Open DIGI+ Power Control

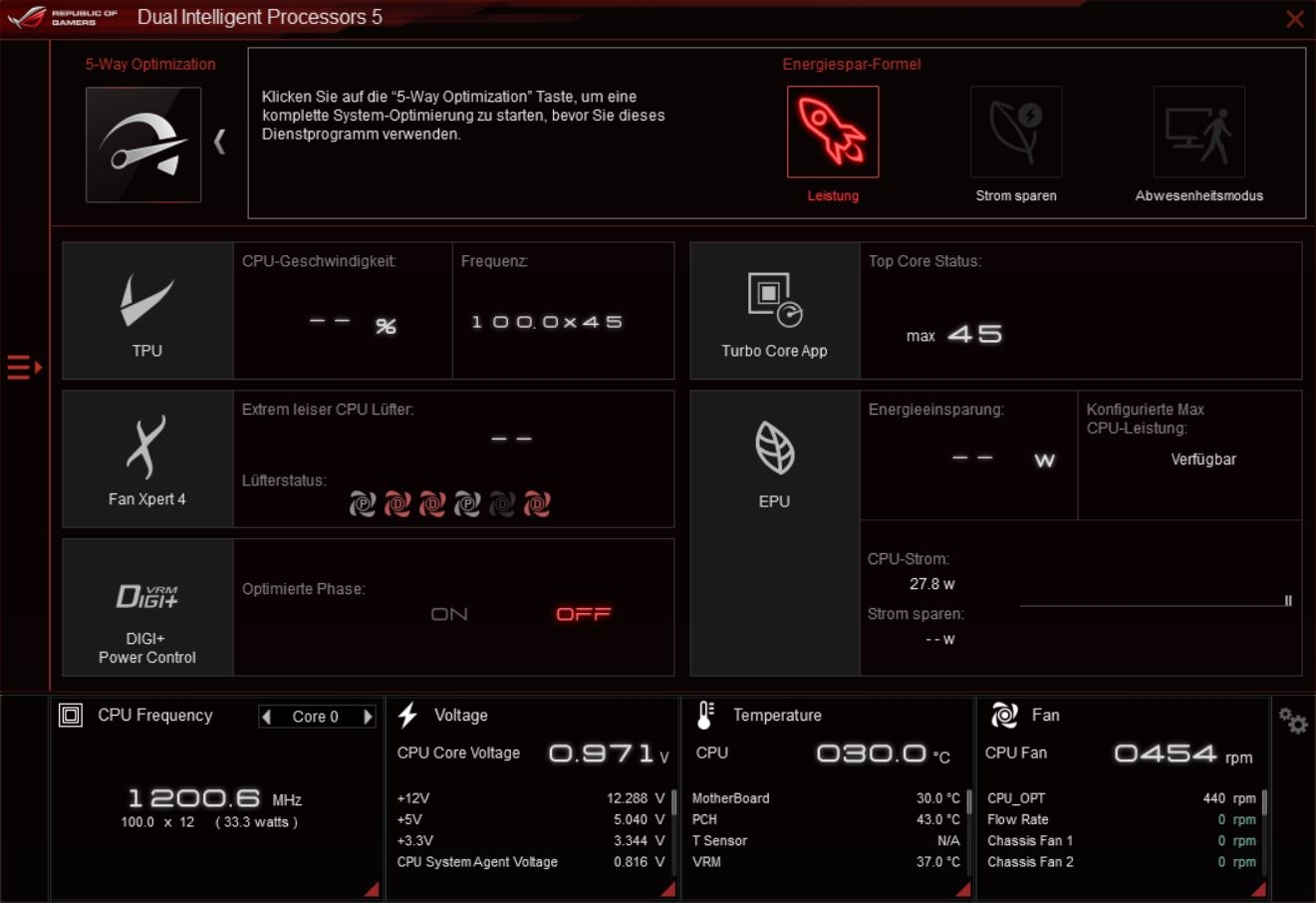(147, 608)
